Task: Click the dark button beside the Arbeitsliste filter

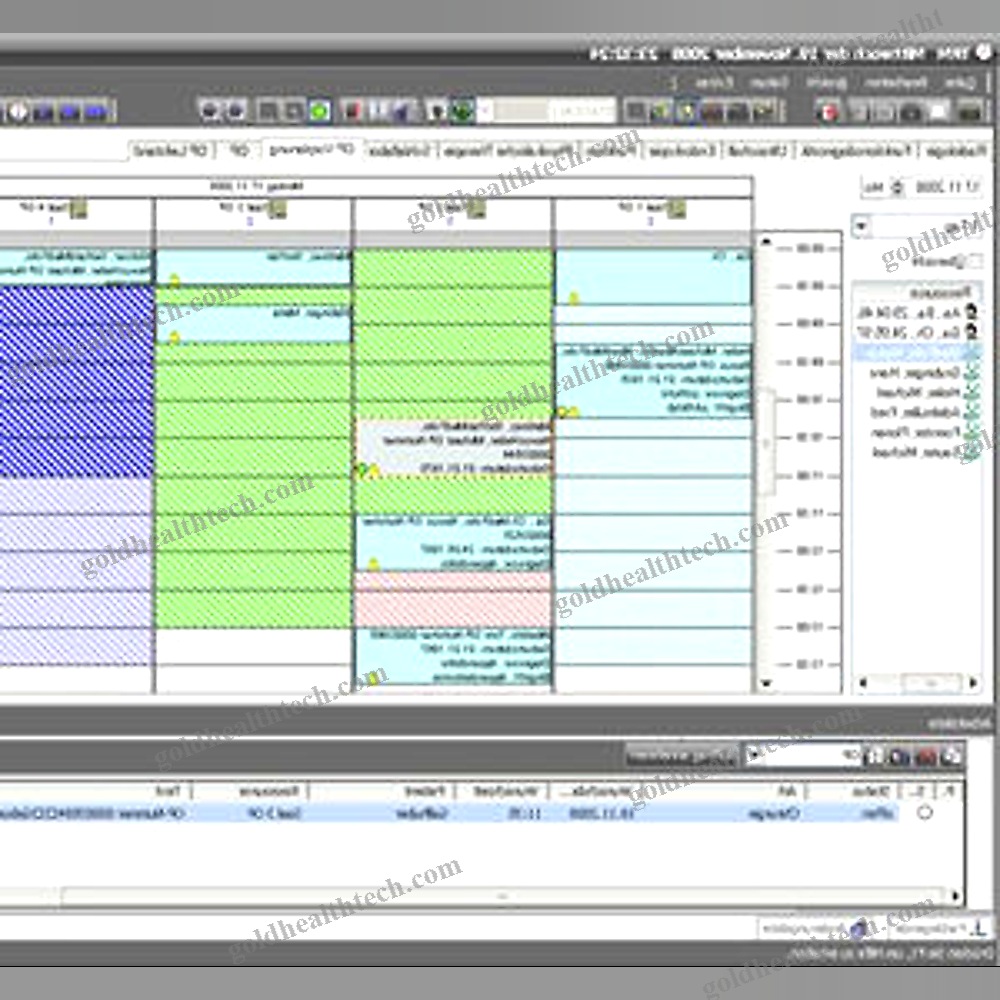Action: 680,757
